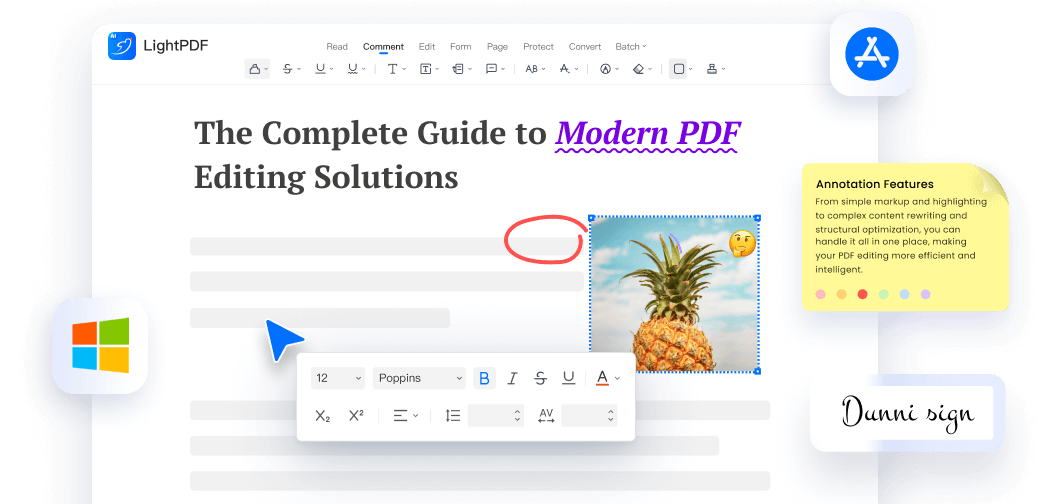Image resolution: width=1048 pixels, height=504 pixels.
Task: Click the AV character spacing icon
Action: pos(546,416)
